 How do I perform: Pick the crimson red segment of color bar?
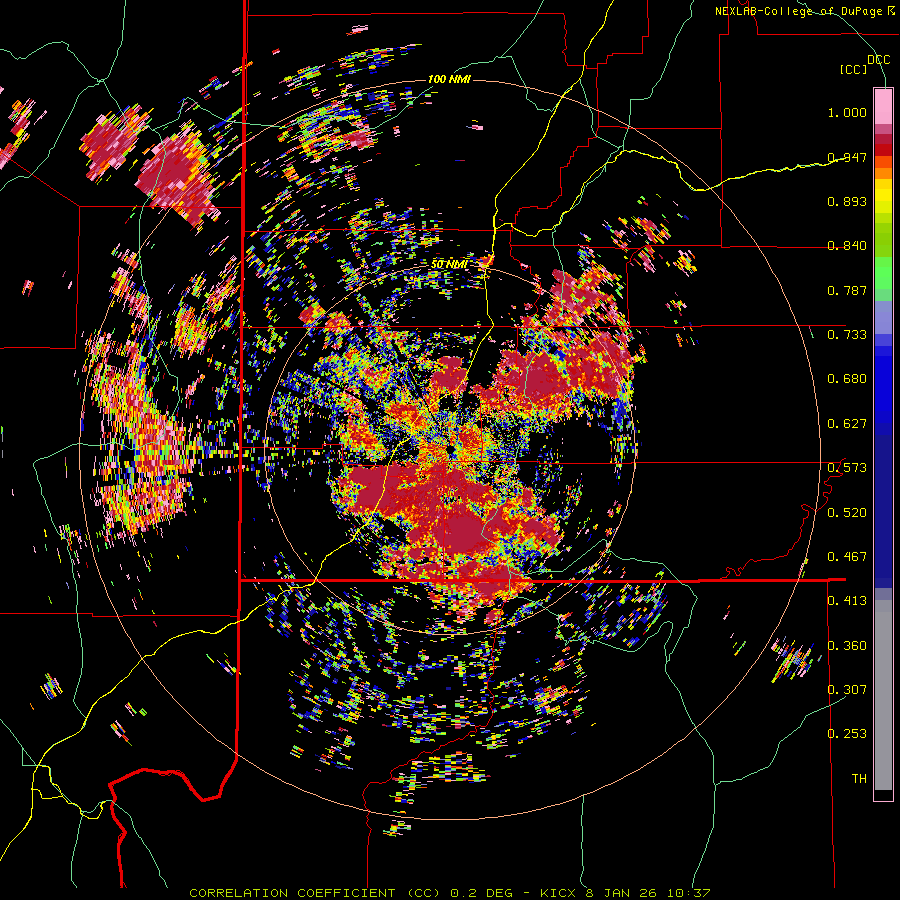pyautogui.click(x=883, y=139)
